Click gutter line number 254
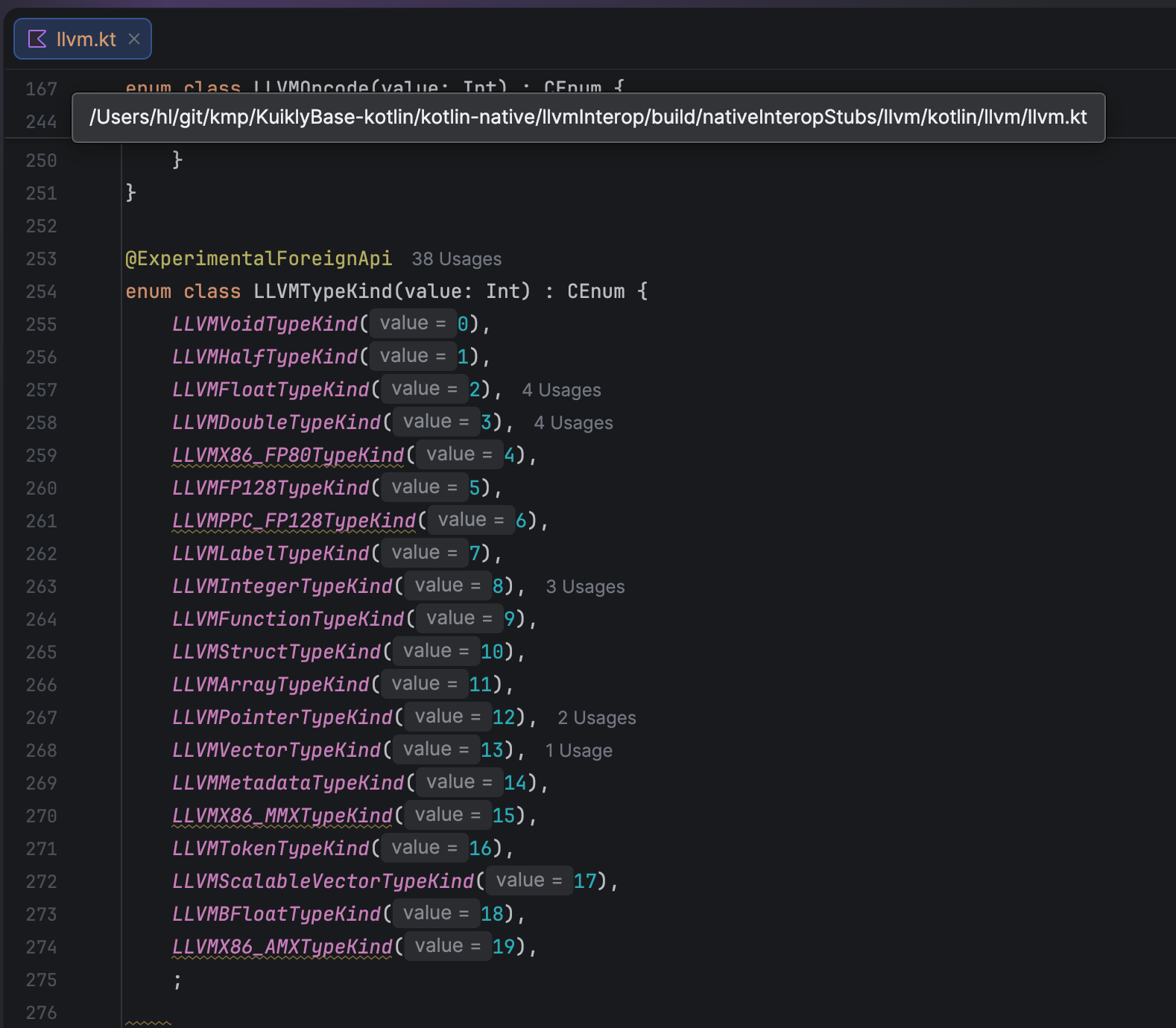Viewport: 1176px width, 1028px height. 41,292
